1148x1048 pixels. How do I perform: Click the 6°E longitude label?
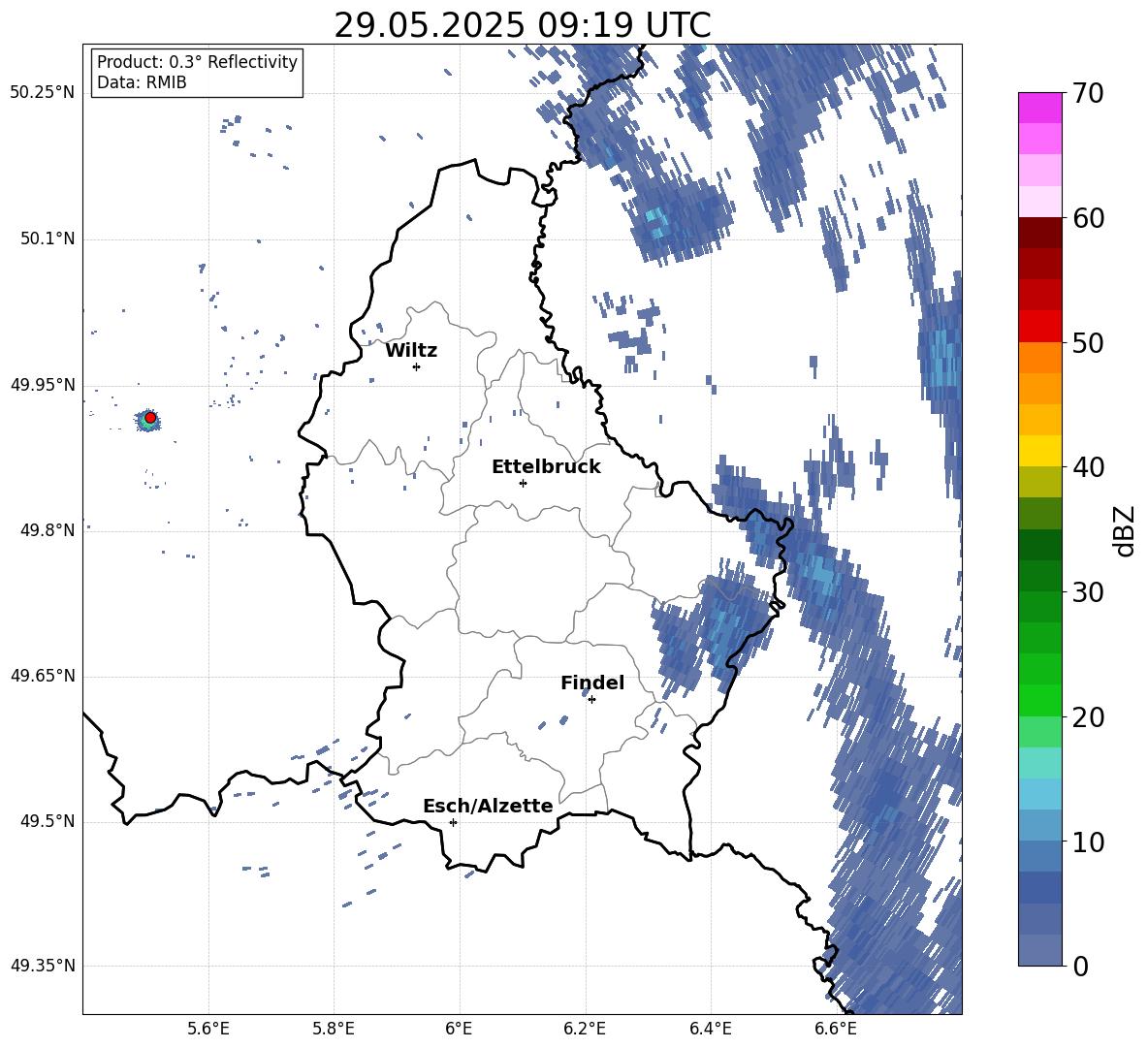coord(459,1029)
